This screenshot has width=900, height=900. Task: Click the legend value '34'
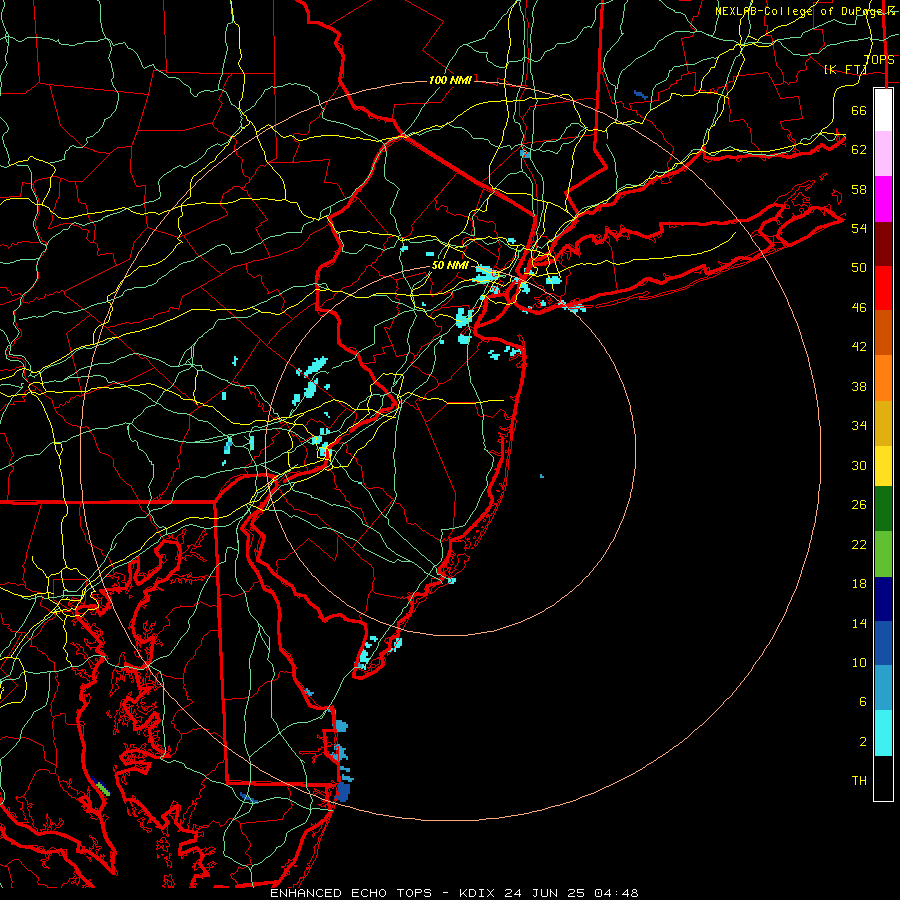pyautogui.click(x=859, y=425)
